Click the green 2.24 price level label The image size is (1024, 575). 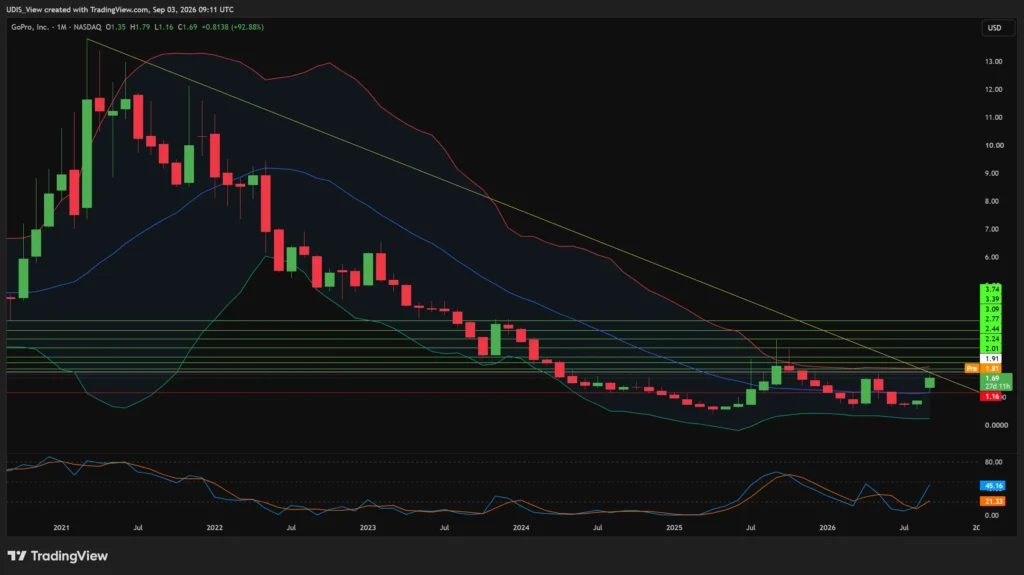(992, 339)
